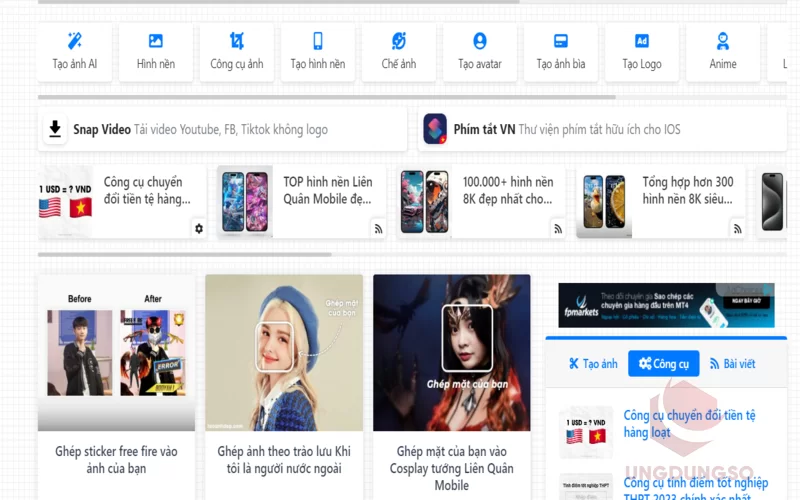Open Tổng hợp hơn 300 hình nền 8K article

(688, 190)
